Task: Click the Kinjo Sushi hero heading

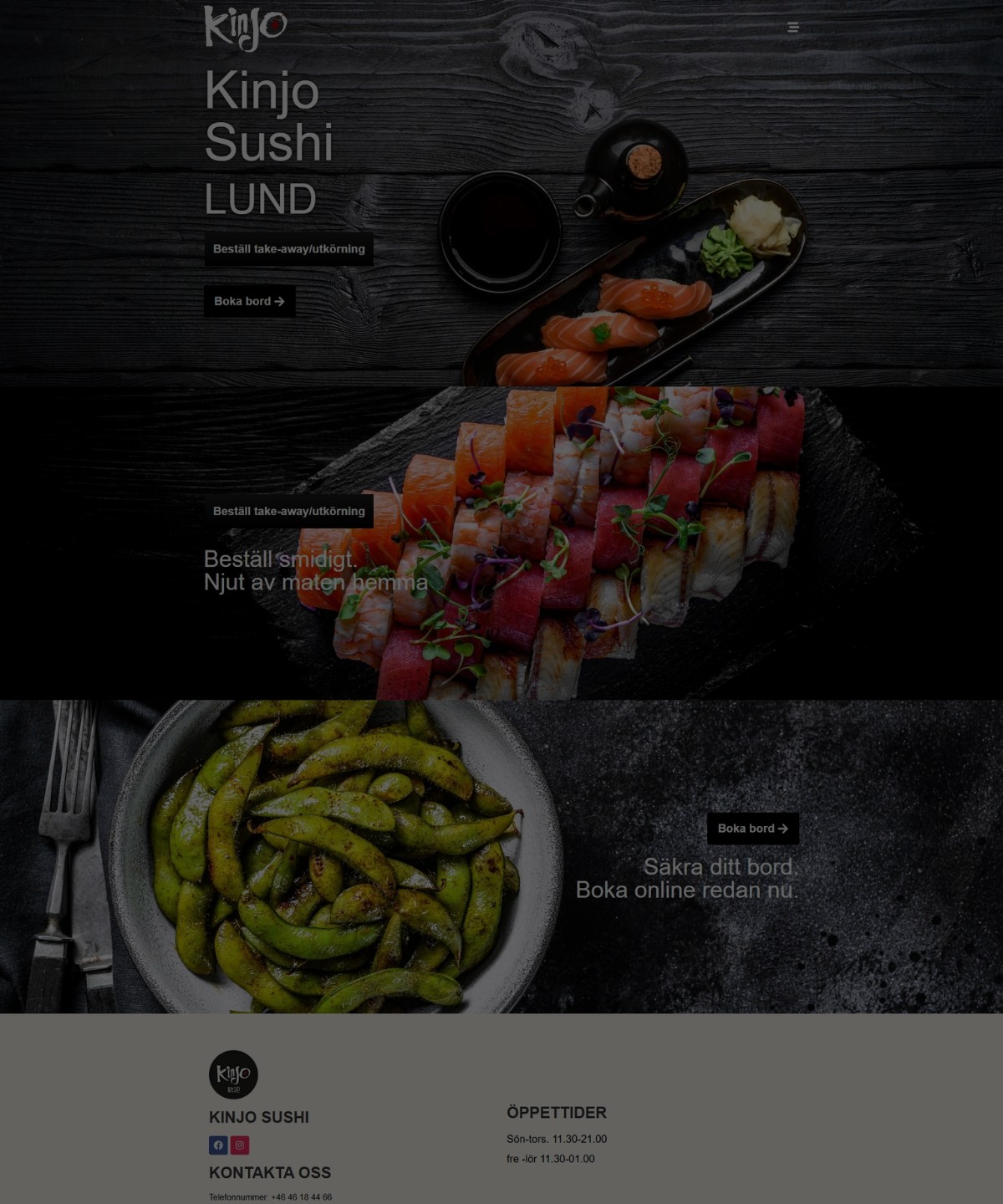Action: (x=269, y=116)
